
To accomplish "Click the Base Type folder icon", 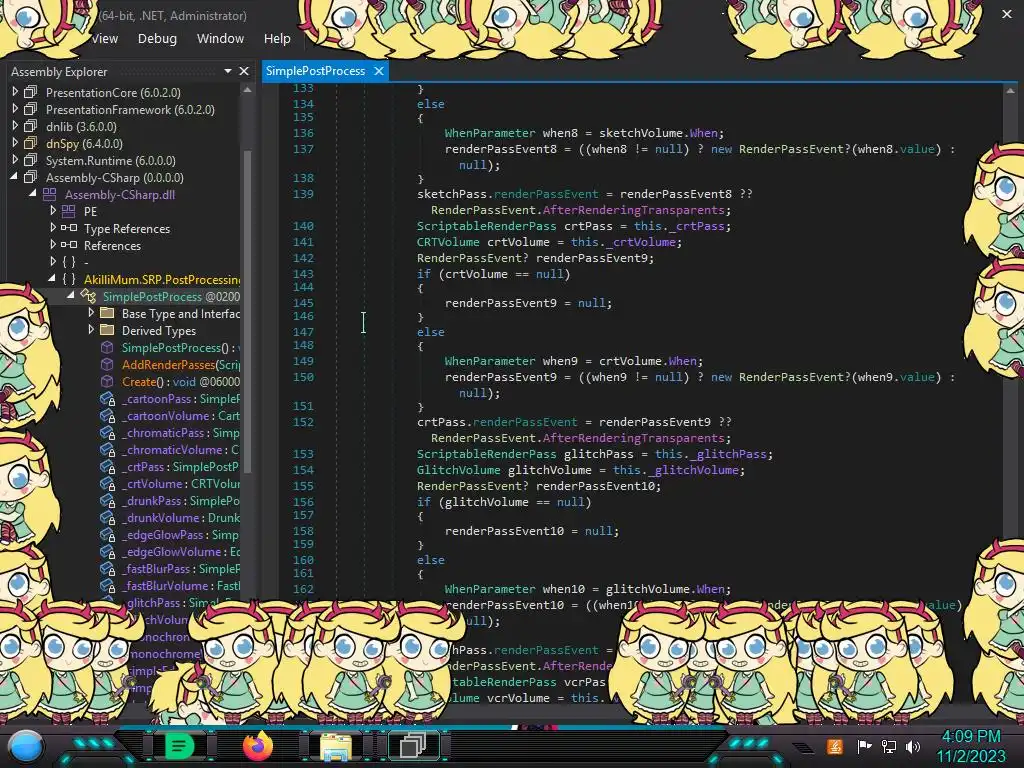I will click(107, 313).
